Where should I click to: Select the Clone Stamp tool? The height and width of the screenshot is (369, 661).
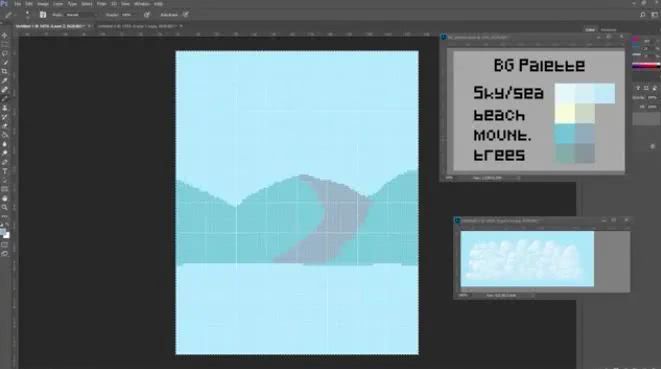pos(5,108)
